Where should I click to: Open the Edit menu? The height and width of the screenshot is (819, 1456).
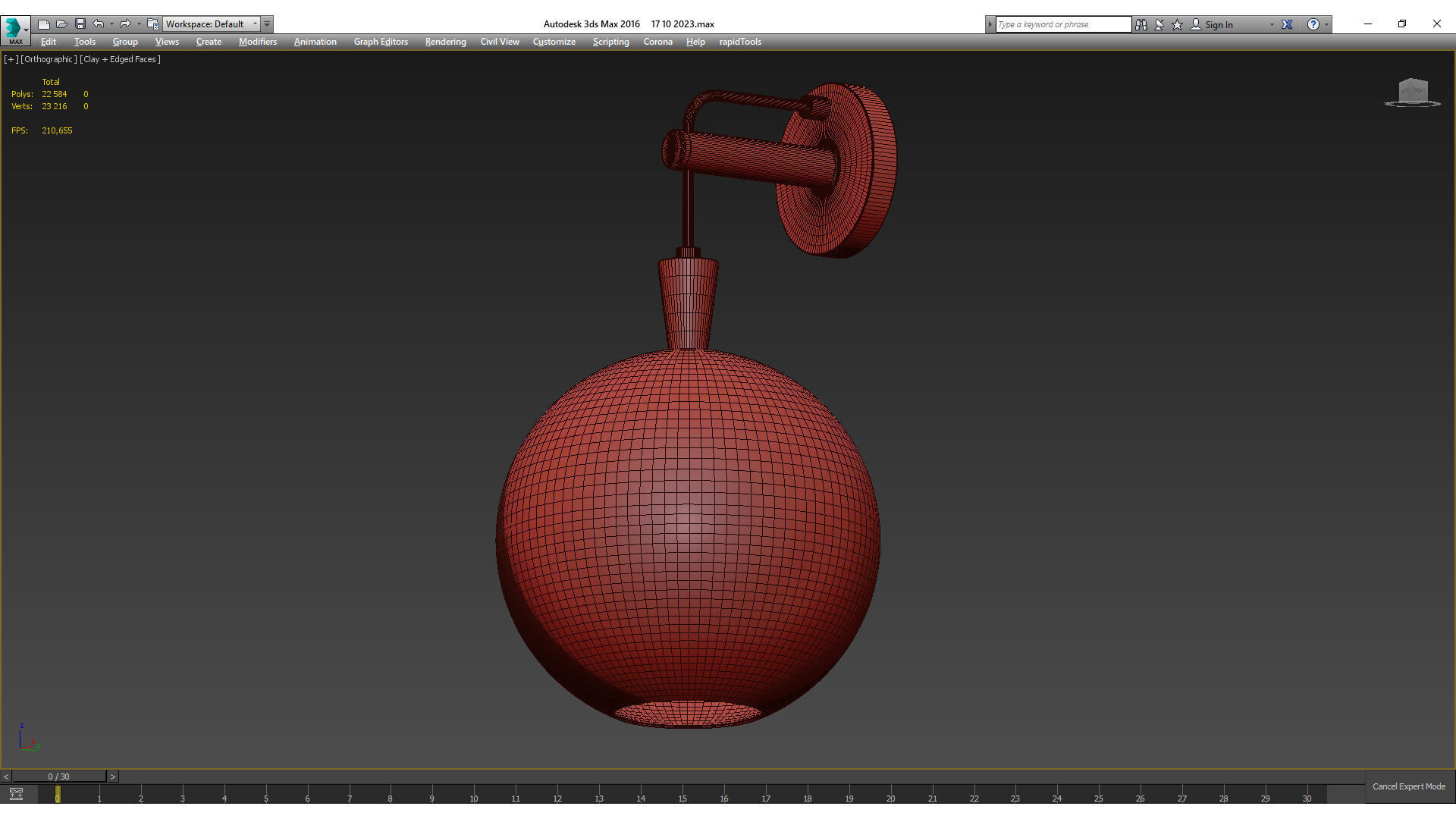(49, 42)
